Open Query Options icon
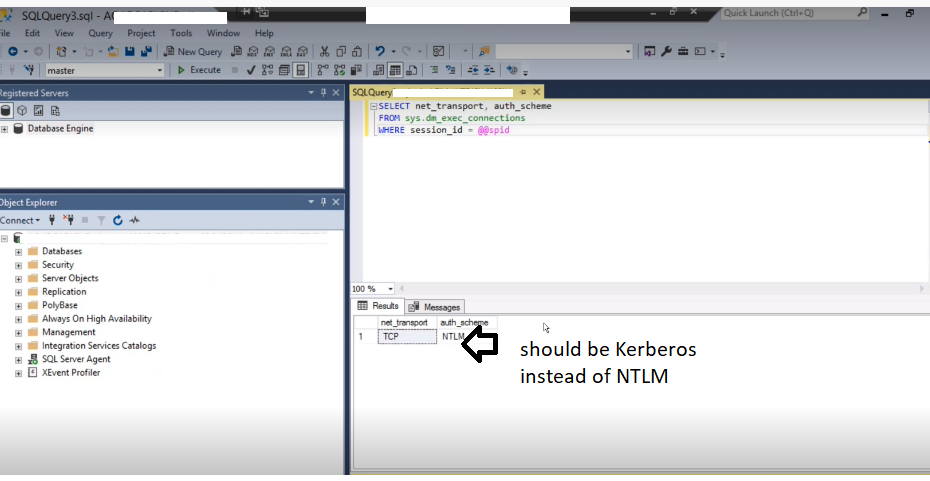Image resolution: width=930 pixels, height=481 pixels. [284, 70]
